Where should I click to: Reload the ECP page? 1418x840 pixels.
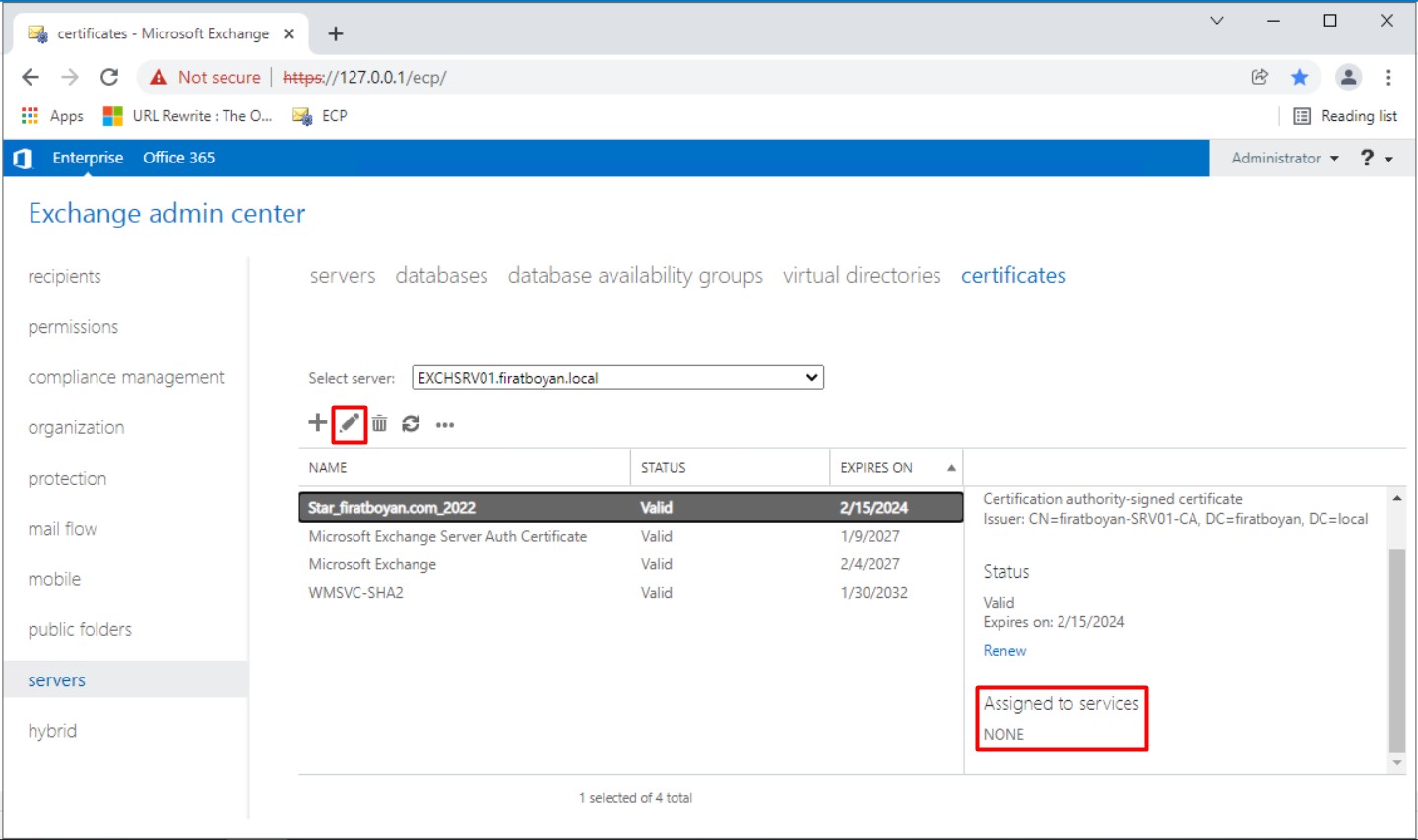[109, 77]
